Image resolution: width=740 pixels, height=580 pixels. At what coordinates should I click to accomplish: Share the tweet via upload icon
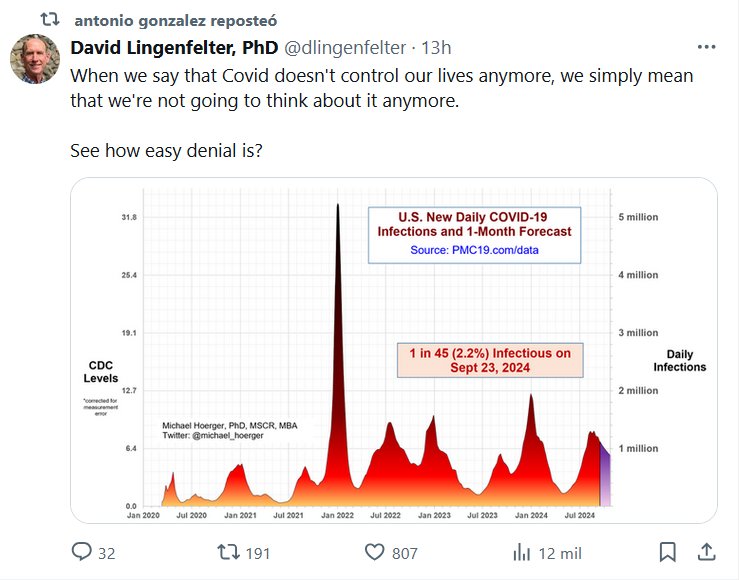(x=705, y=552)
